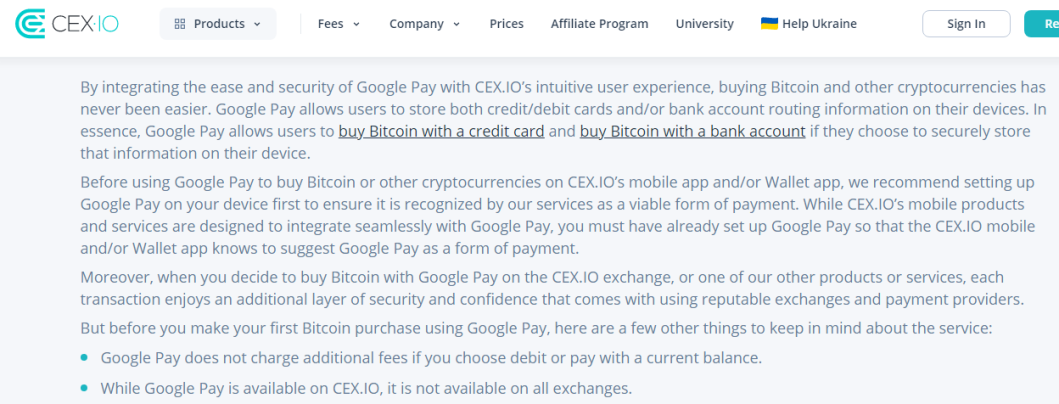The height and width of the screenshot is (404, 1059).
Task: Click the Products grid icon
Action: coord(180,24)
